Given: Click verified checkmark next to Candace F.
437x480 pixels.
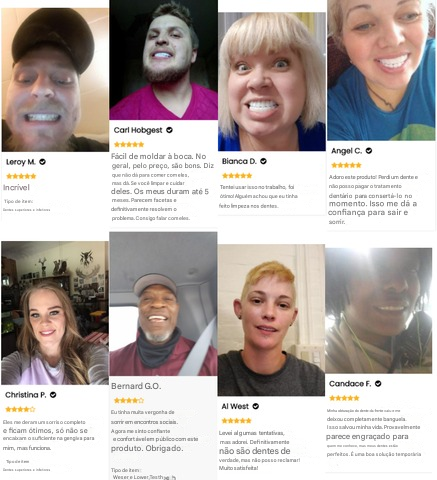Looking at the screenshot, I should point(378,384).
